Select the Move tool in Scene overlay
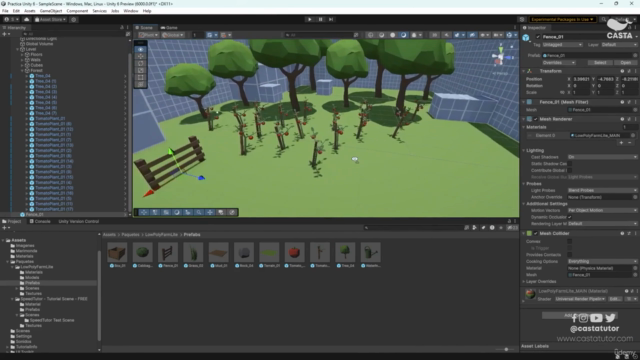Image resolution: width=640 pixels, height=360 pixels. [141, 56]
